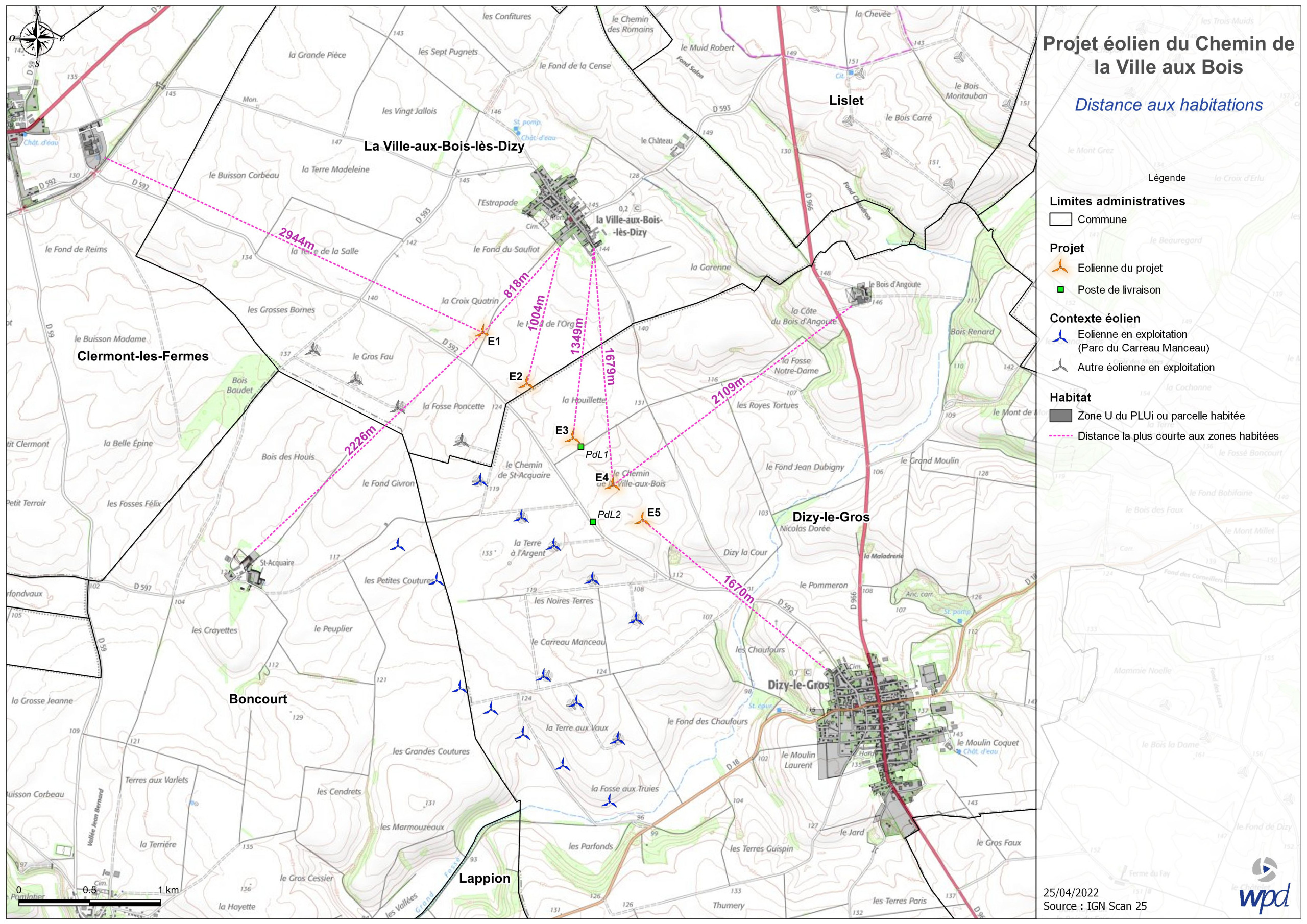The height and width of the screenshot is (924, 1307).
Task: Click the Distance aux habitations subtitle
Action: (x=1168, y=105)
